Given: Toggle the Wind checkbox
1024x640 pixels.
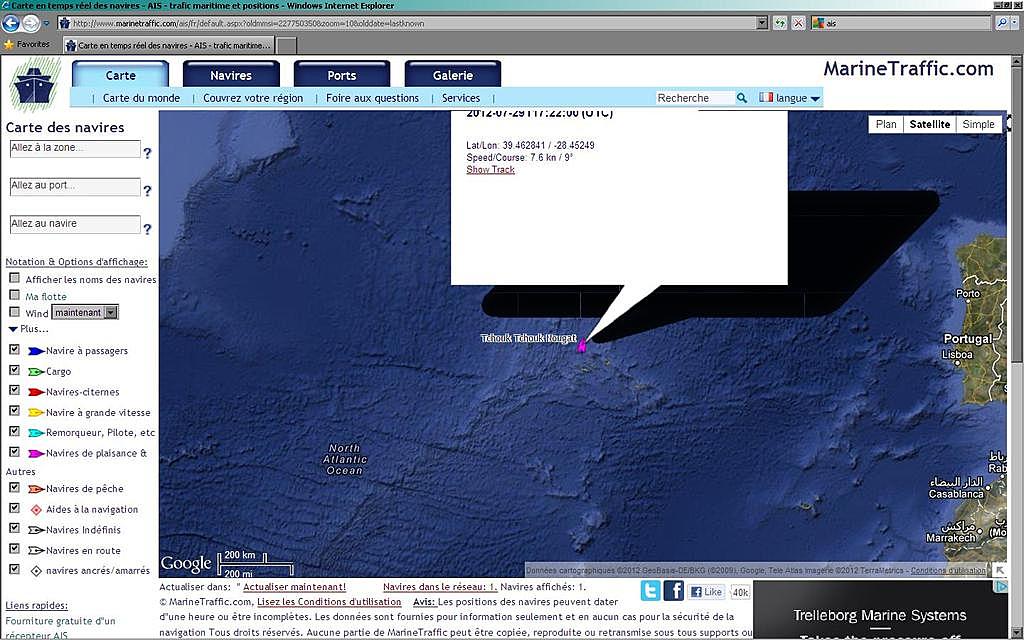Looking at the screenshot, I should [x=14, y=312].
